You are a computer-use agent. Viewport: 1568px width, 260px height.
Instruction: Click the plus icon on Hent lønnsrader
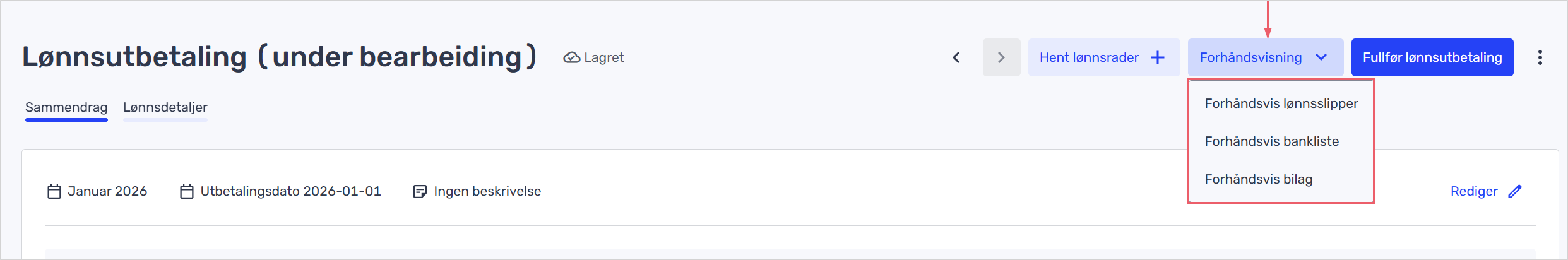(x=1158, y=57)
